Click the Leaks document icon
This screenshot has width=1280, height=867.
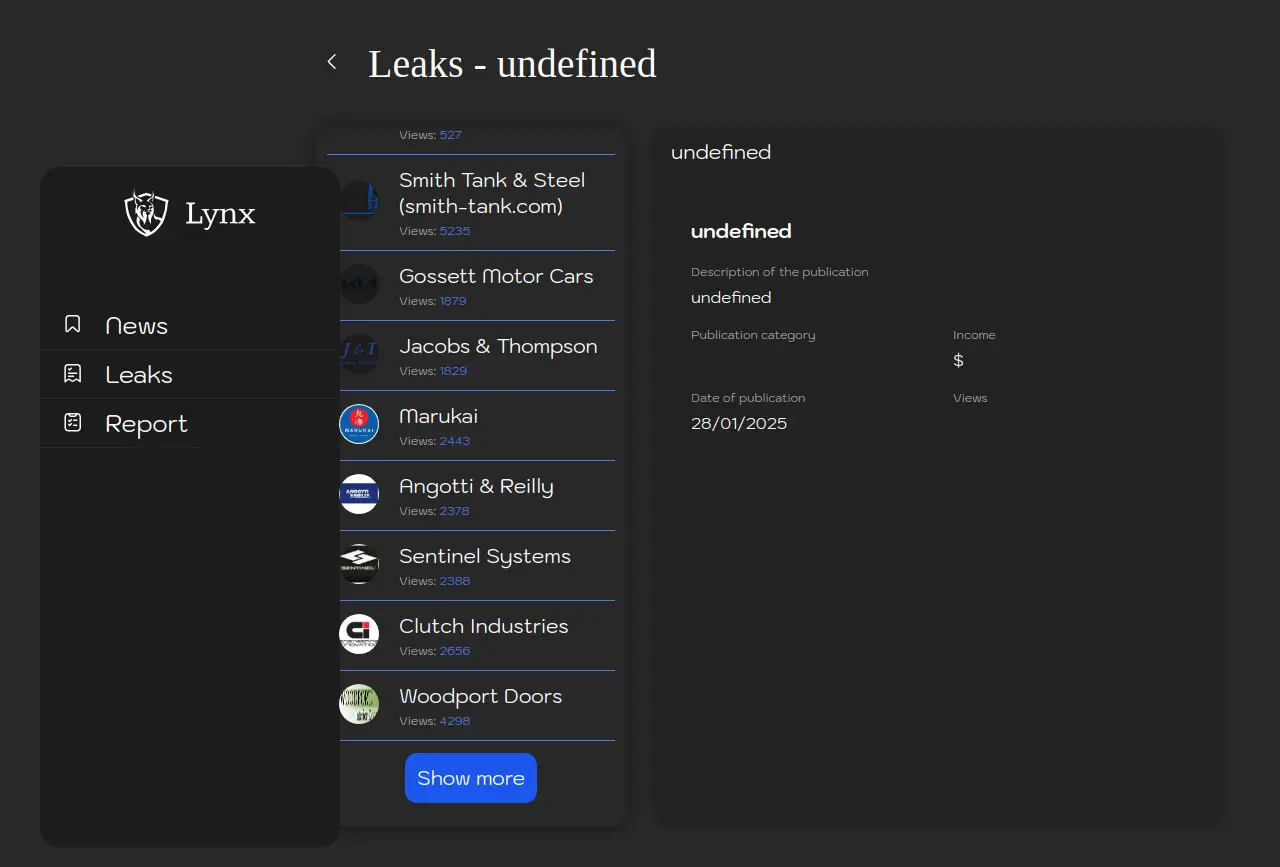tap(72, 374)
